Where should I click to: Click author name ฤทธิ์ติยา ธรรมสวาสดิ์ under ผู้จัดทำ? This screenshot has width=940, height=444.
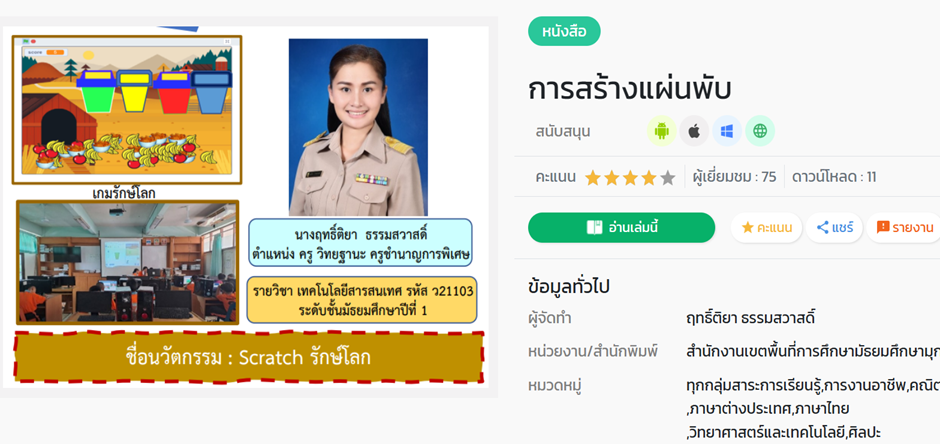click(751, 318)
